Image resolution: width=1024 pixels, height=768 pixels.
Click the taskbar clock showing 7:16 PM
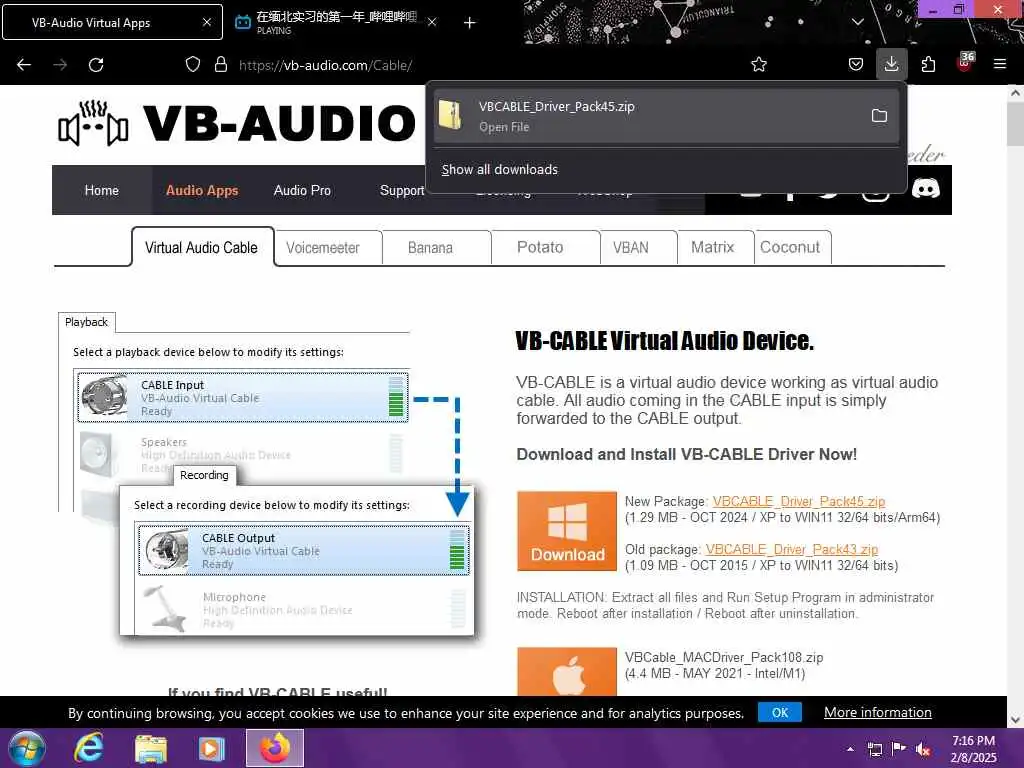974,749
